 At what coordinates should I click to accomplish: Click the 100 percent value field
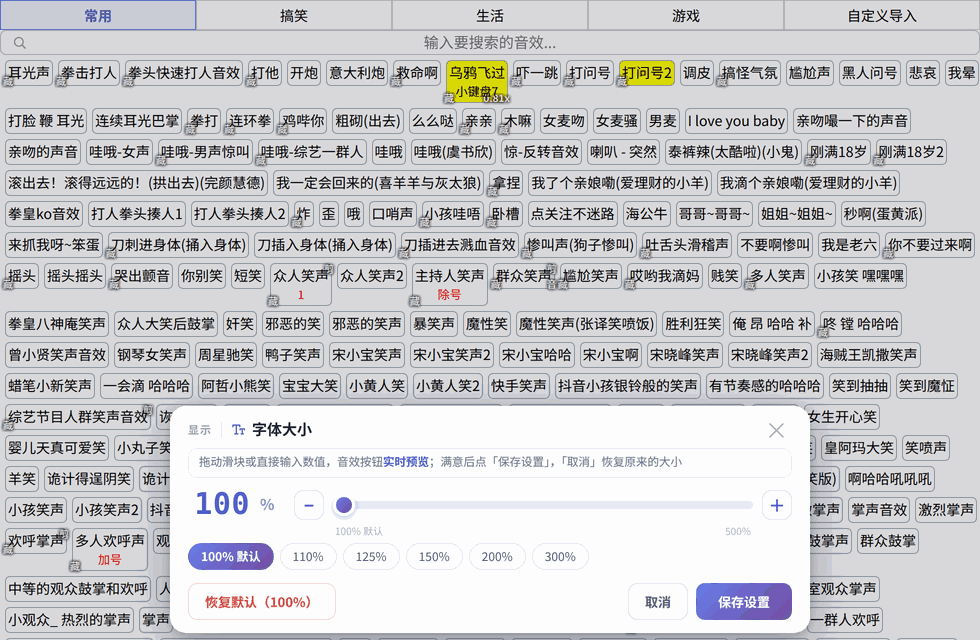point(222,504)
